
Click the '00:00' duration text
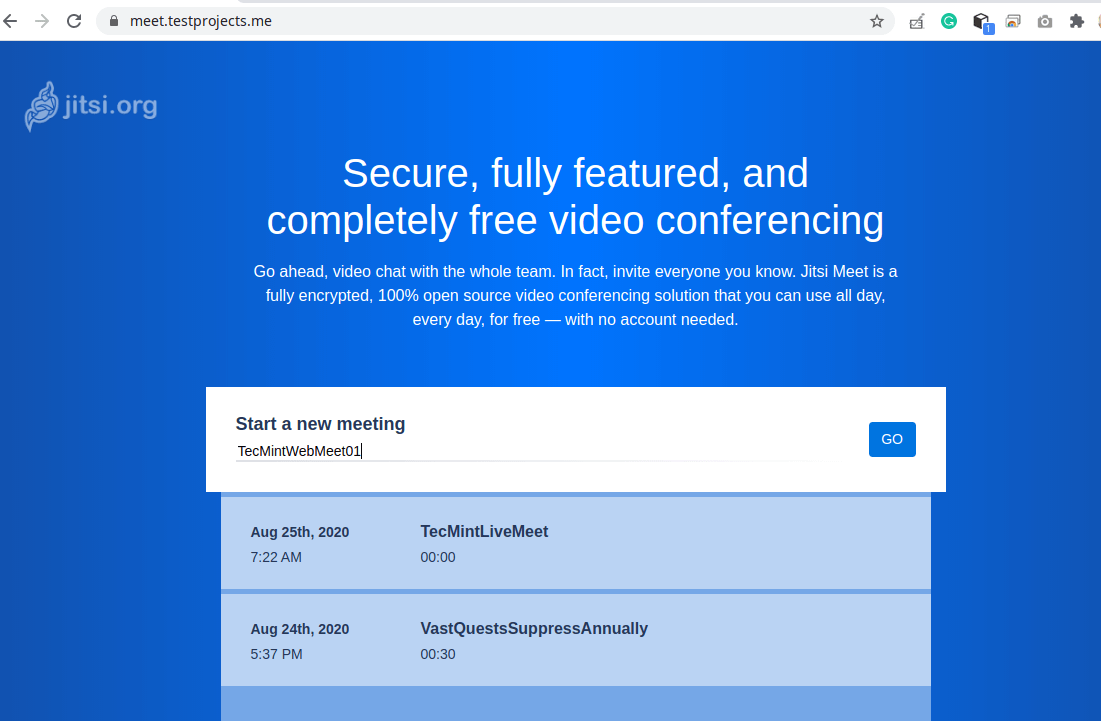tap(438, 557)
